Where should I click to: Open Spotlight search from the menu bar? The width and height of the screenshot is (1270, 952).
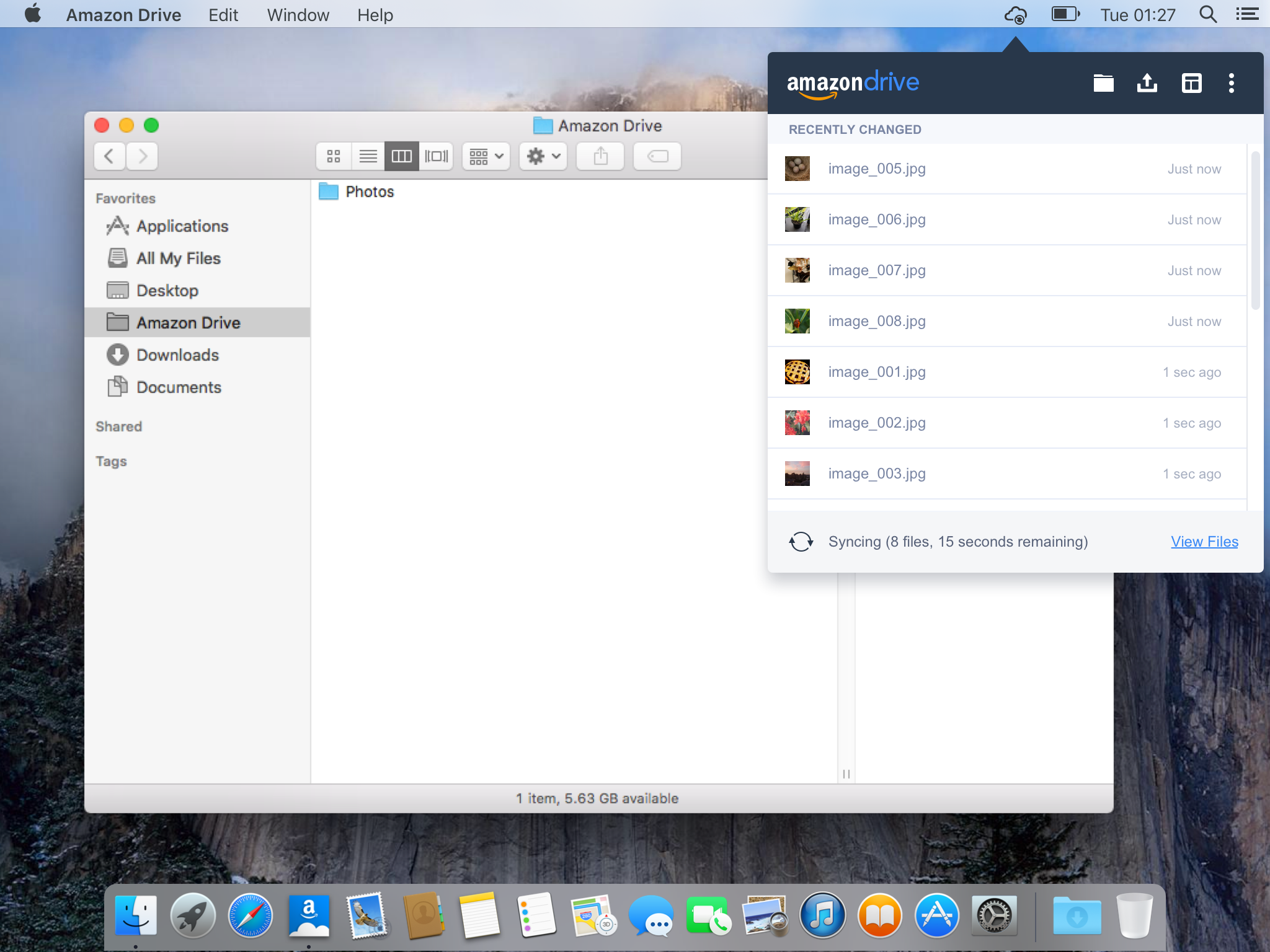point(1208,14)
